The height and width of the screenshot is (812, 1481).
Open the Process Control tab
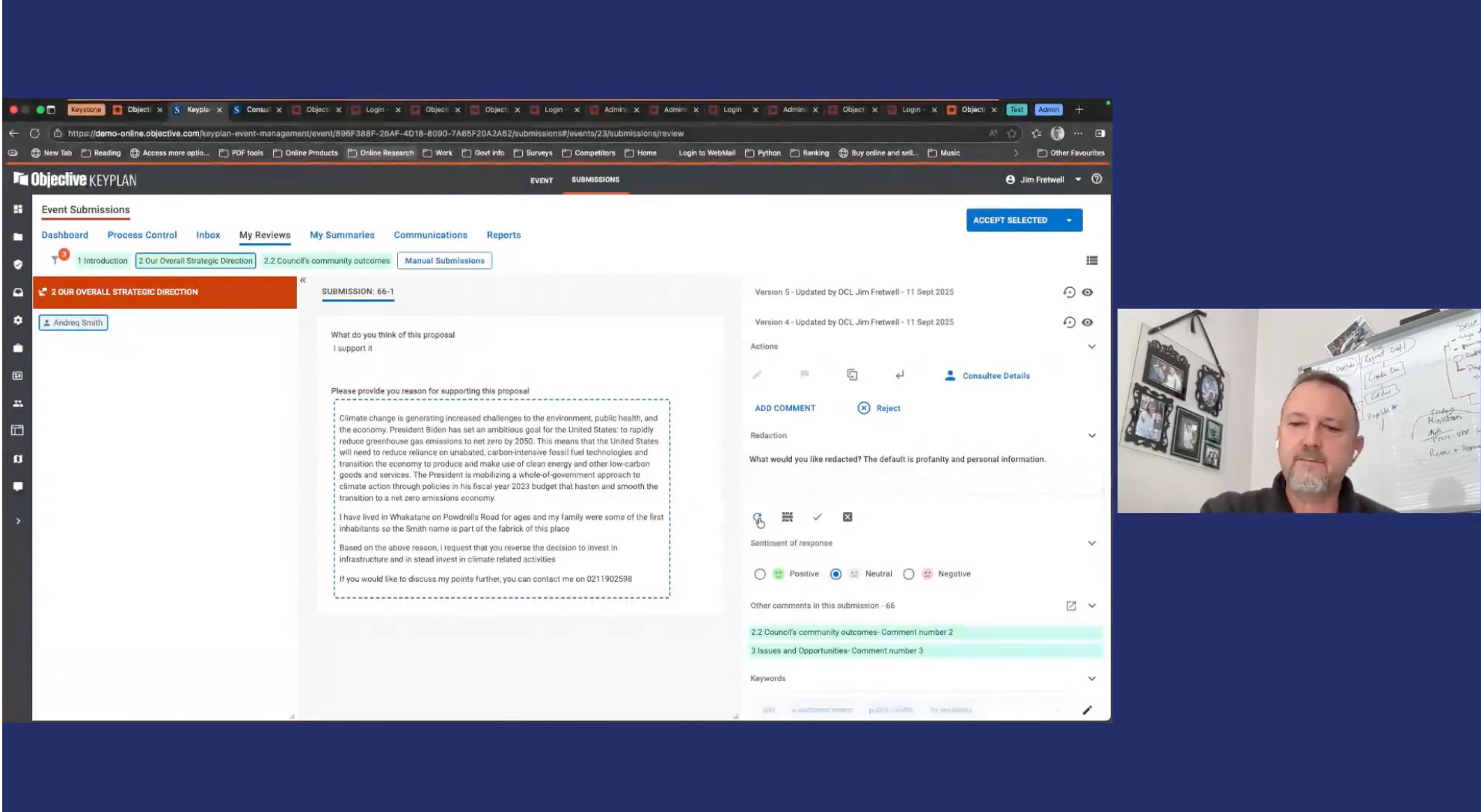click(142, 235)
